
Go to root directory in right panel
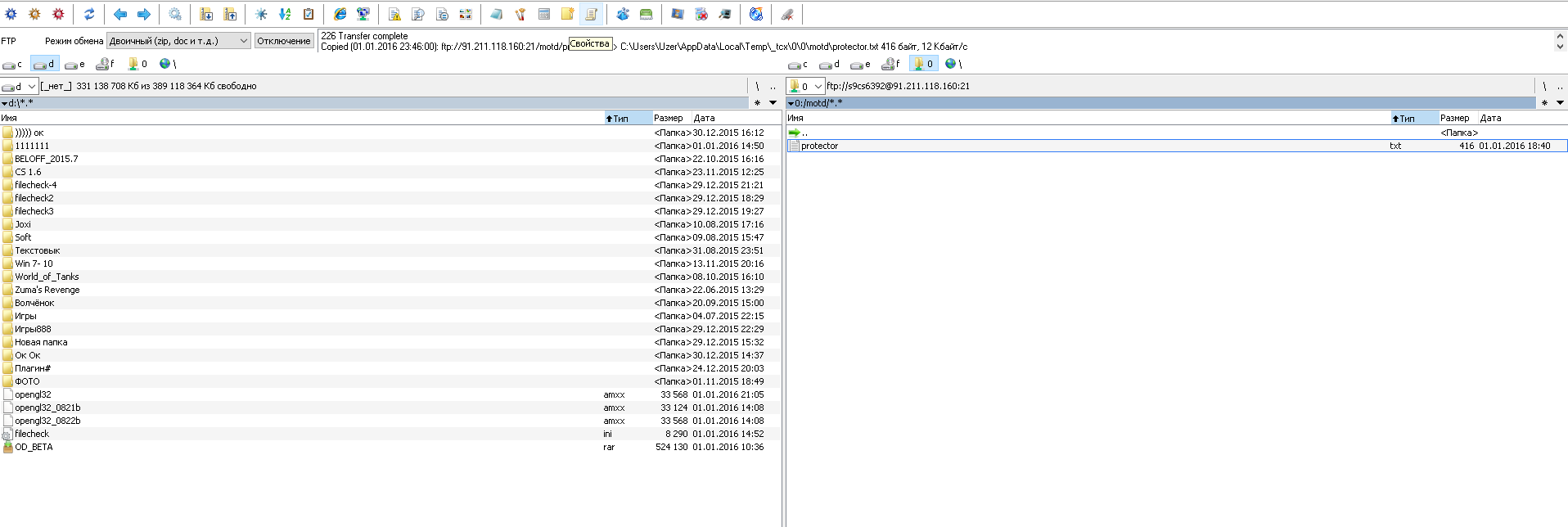click(1544, 86)
